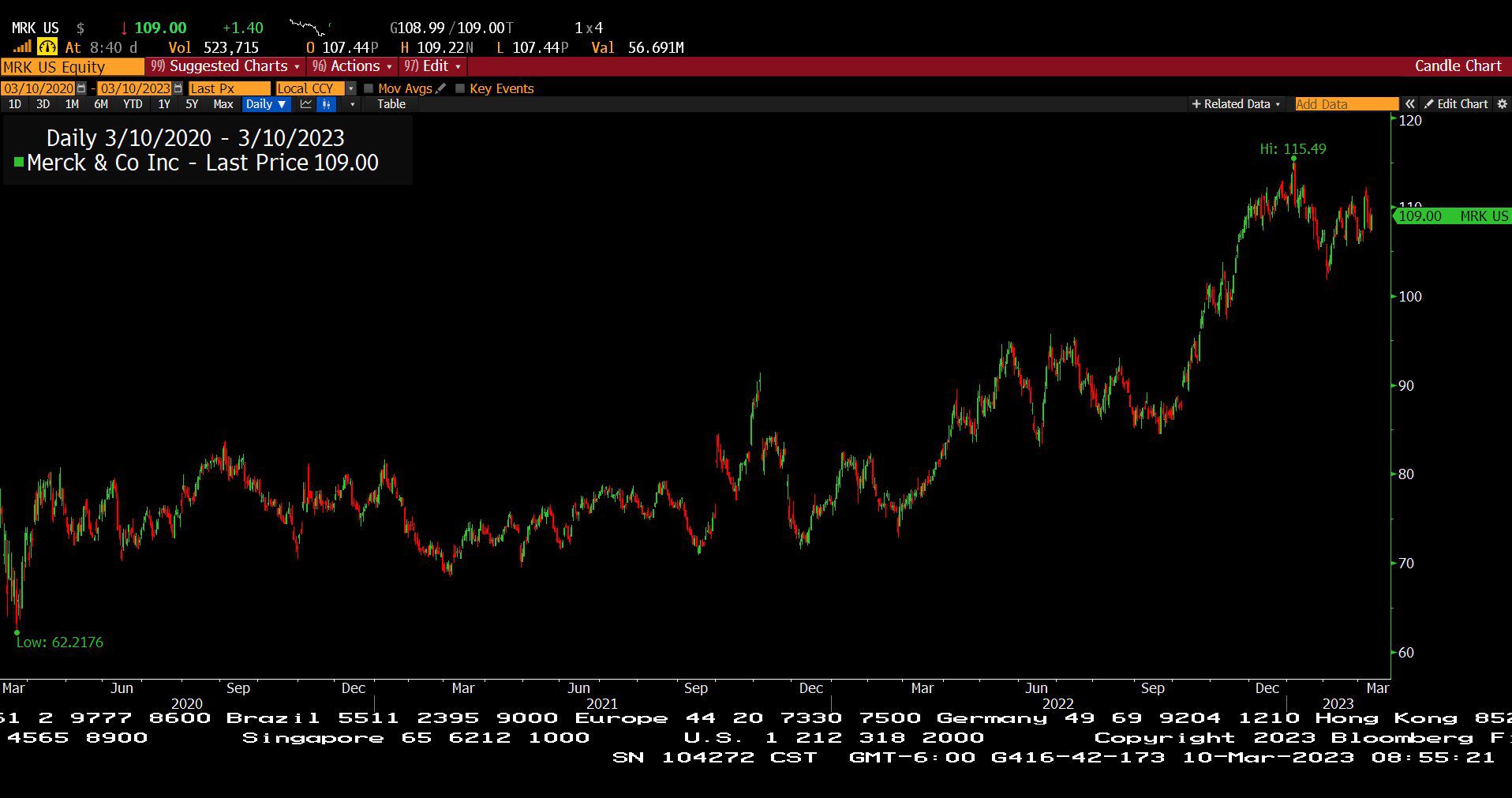Open chart settings gear icon
This screenshot has width=1512, height=798.
[1502, 104]
